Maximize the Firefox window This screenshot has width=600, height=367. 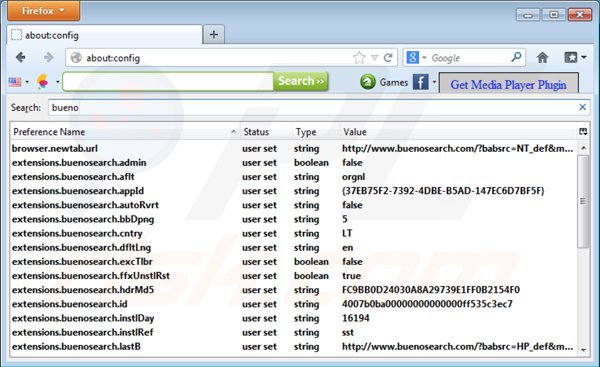coord(554,15)
